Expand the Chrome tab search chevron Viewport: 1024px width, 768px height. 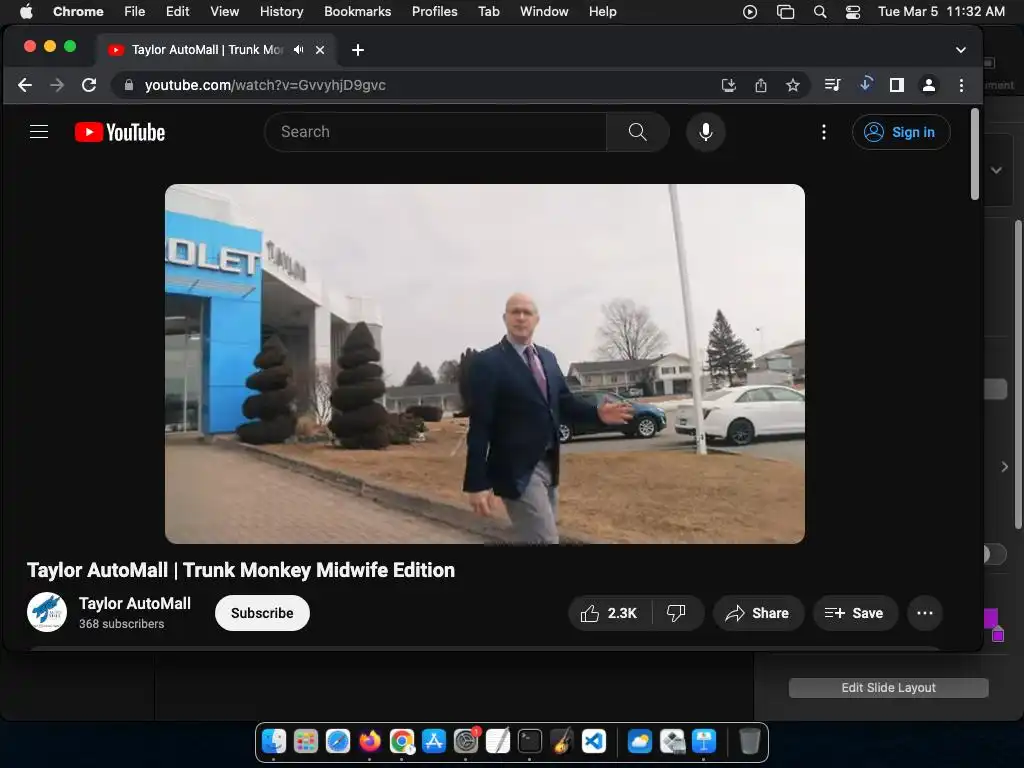pos(961,50)
